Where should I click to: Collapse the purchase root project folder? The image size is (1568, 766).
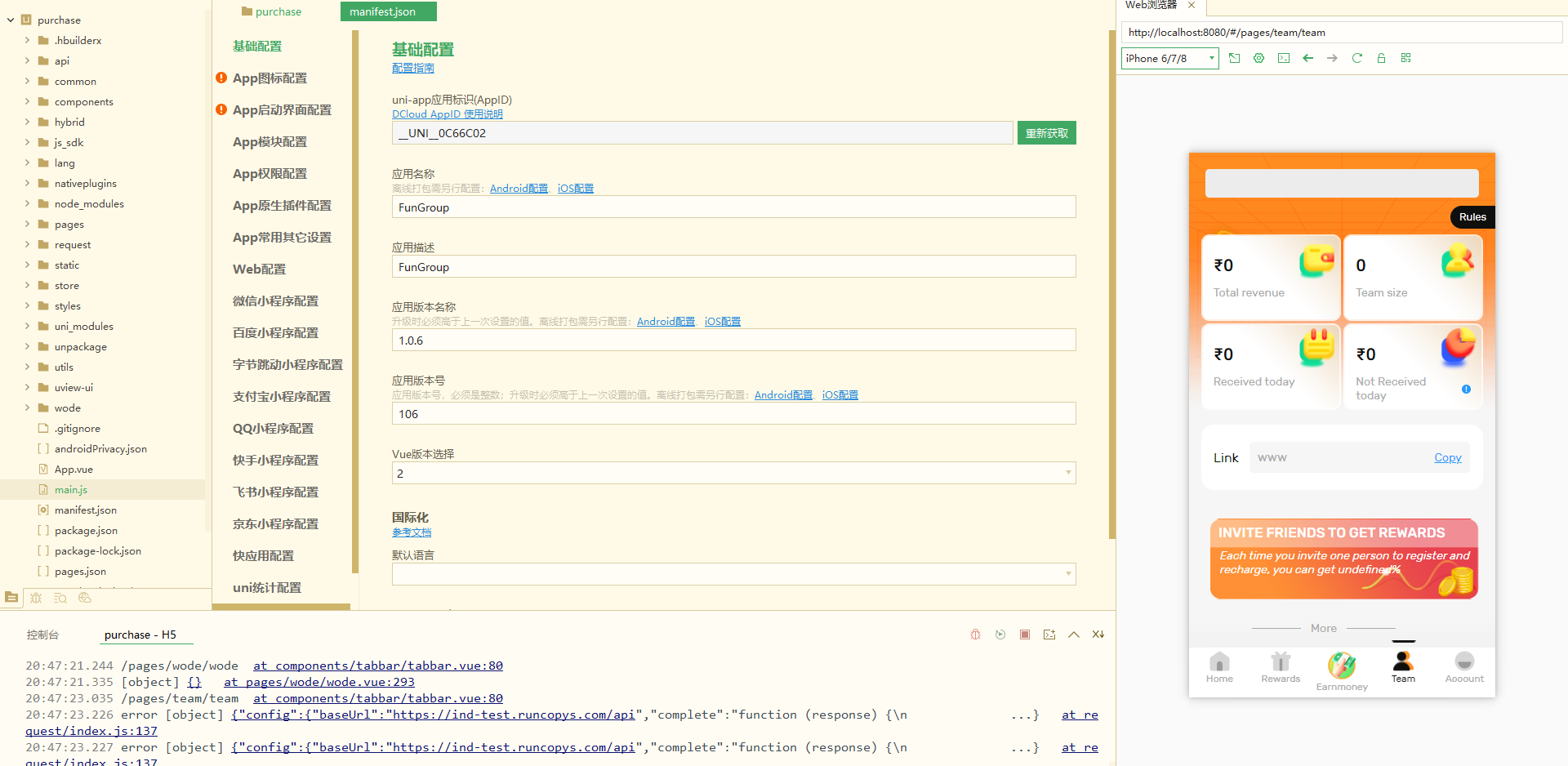(11, 20)
